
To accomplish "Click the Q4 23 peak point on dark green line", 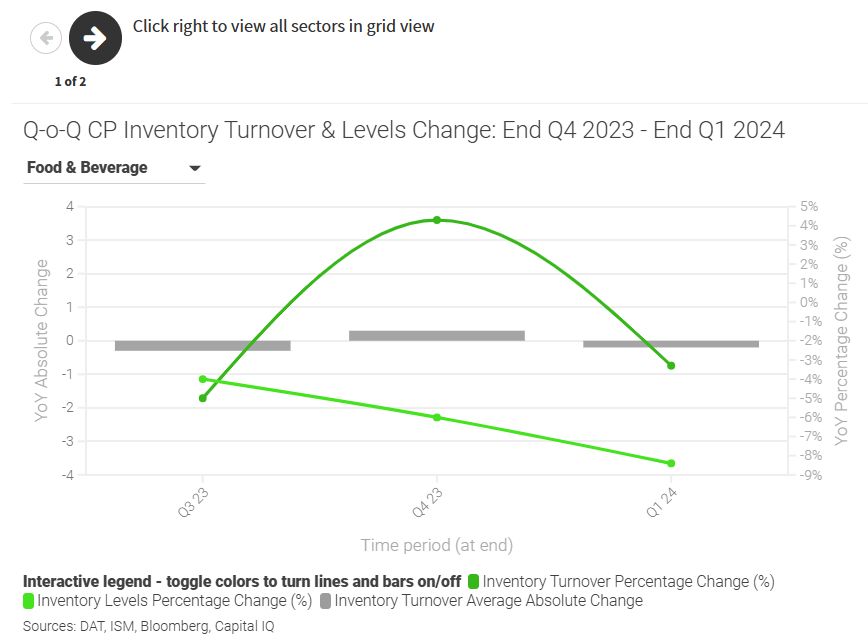I will [437, 220].
